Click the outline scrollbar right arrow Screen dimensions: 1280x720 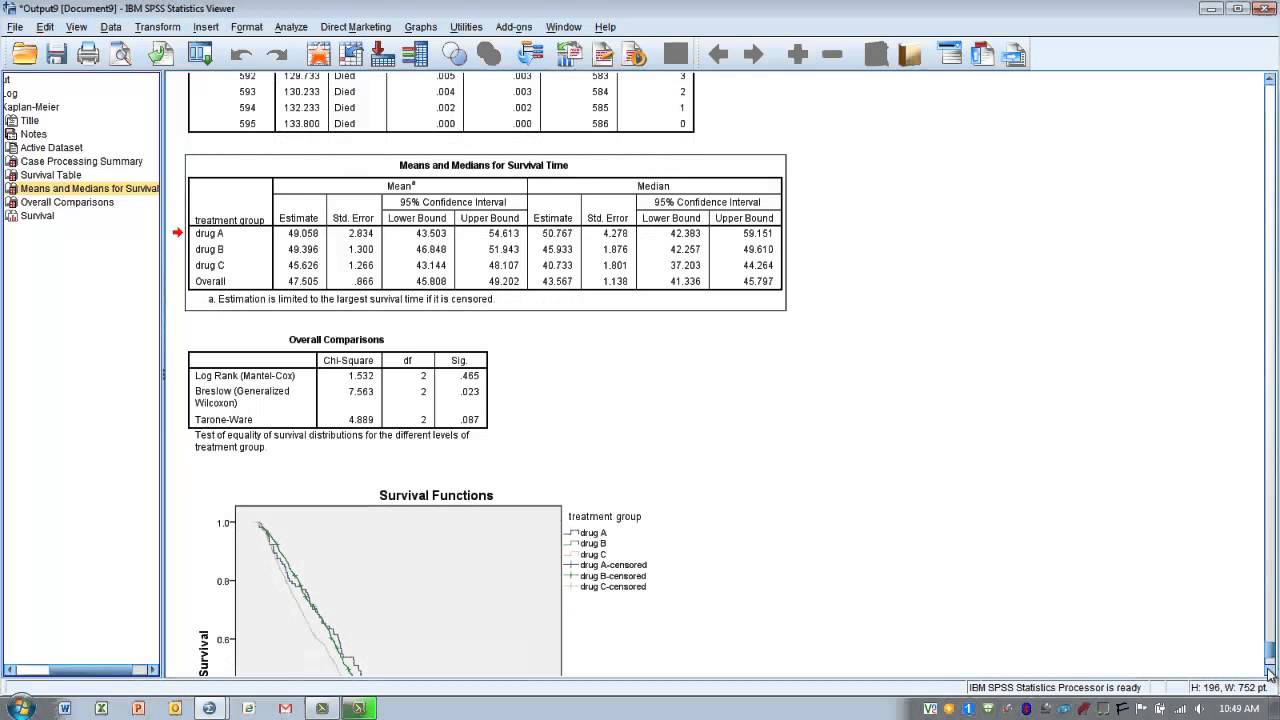tap(153, 670)
